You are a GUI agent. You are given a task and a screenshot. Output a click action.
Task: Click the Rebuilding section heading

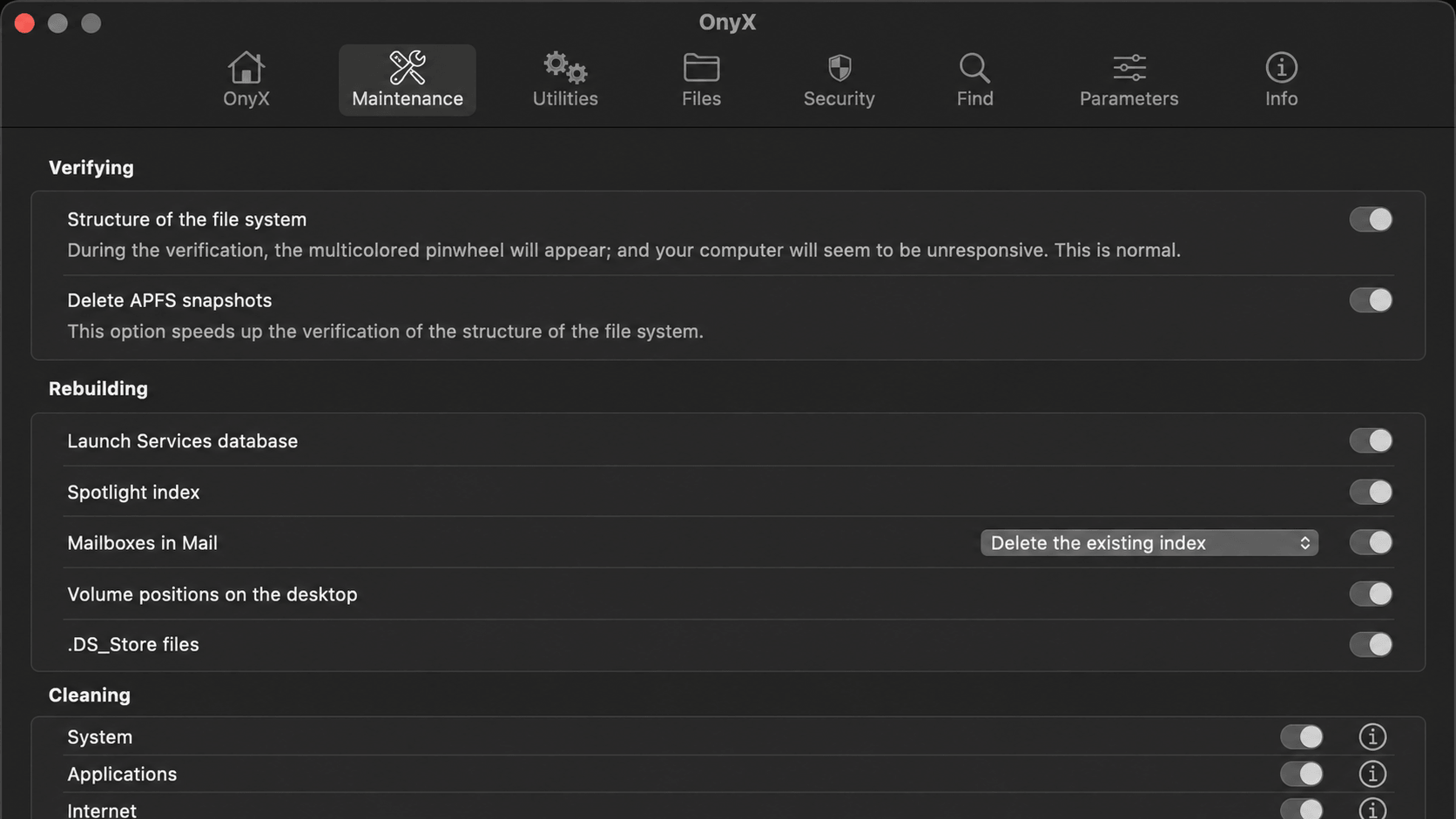pos(98,388)
